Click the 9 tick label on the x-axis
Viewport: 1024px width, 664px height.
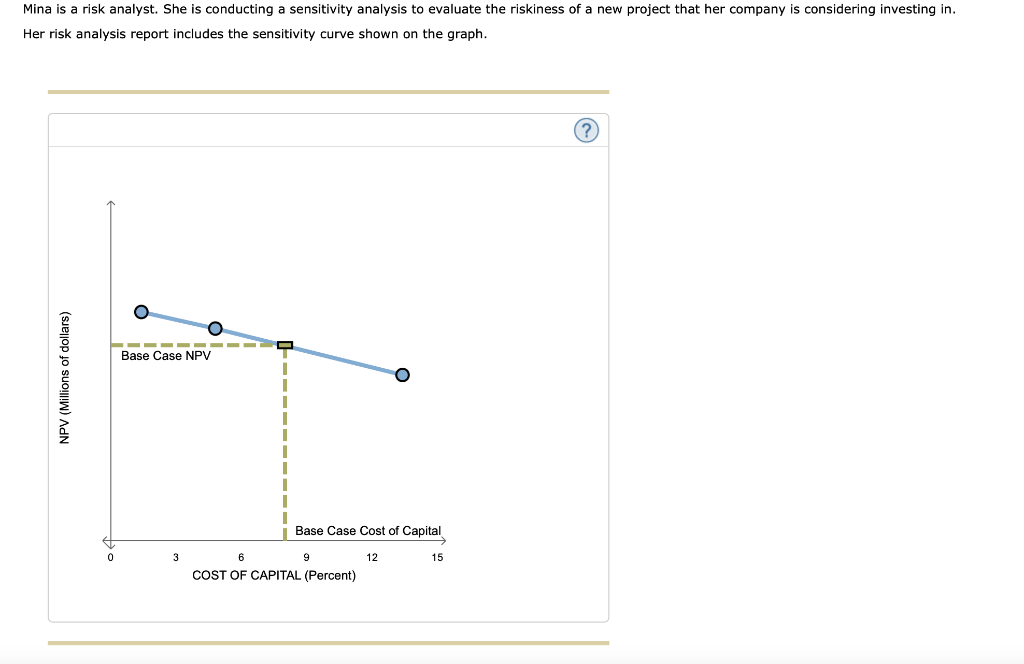306,557
